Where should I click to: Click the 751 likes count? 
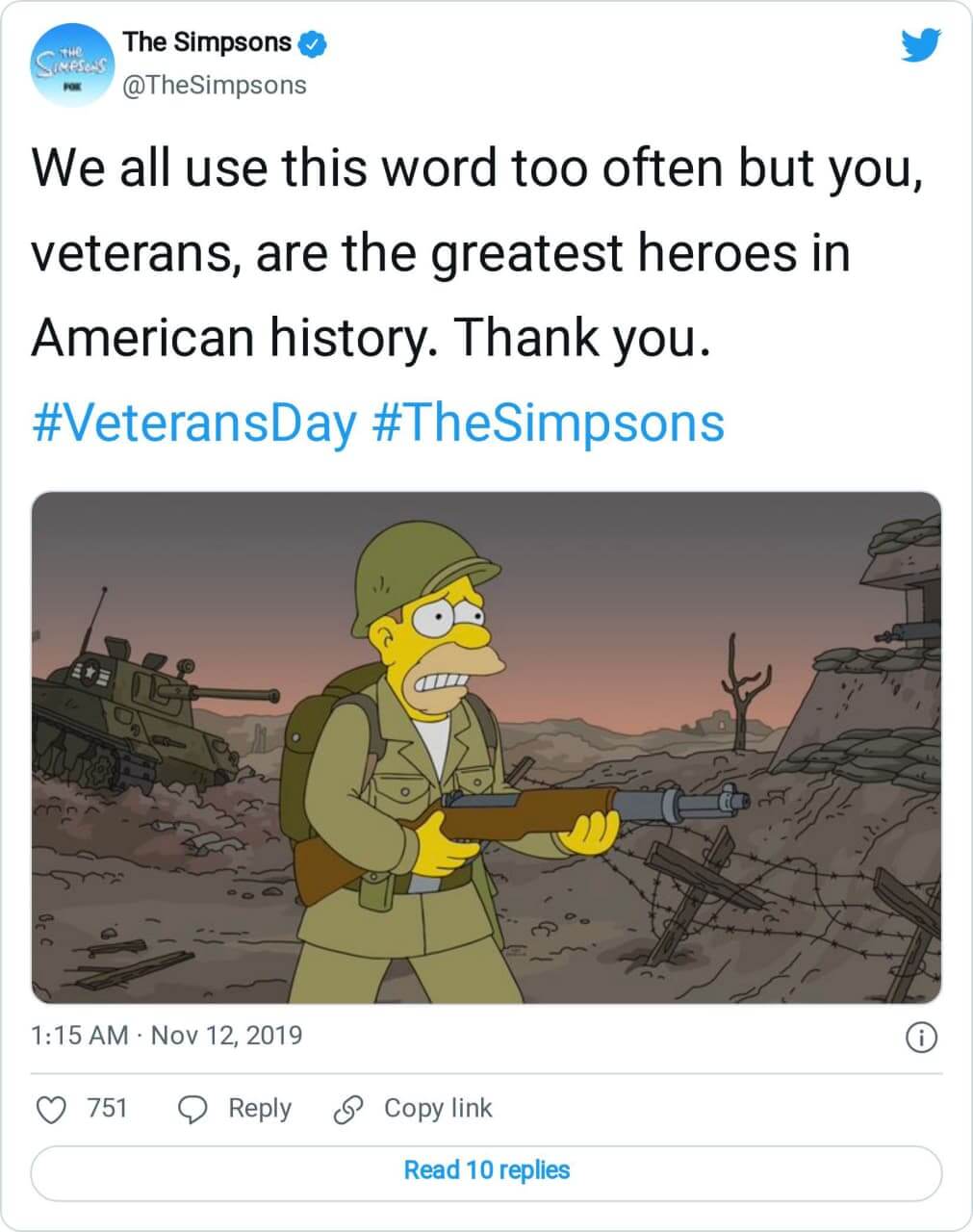point(107,1108)
